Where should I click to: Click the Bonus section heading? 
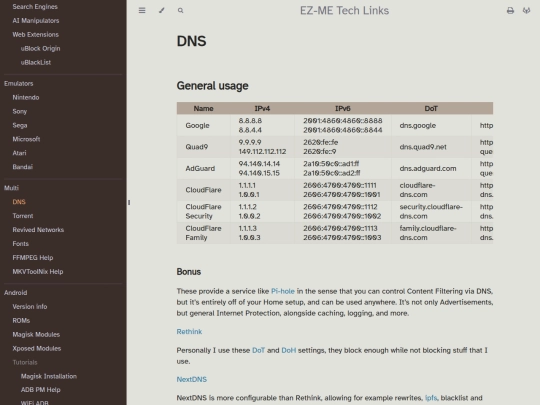189,272
